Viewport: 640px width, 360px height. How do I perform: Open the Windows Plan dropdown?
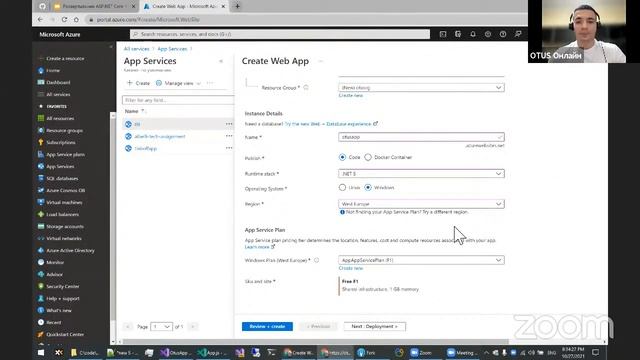point(421,260)
